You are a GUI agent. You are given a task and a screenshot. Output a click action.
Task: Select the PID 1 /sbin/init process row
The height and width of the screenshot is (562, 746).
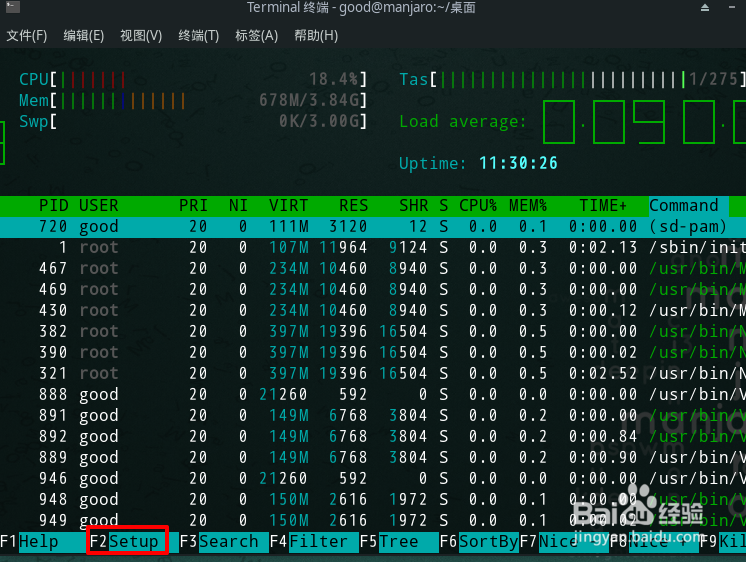click(x=373, y=247)
